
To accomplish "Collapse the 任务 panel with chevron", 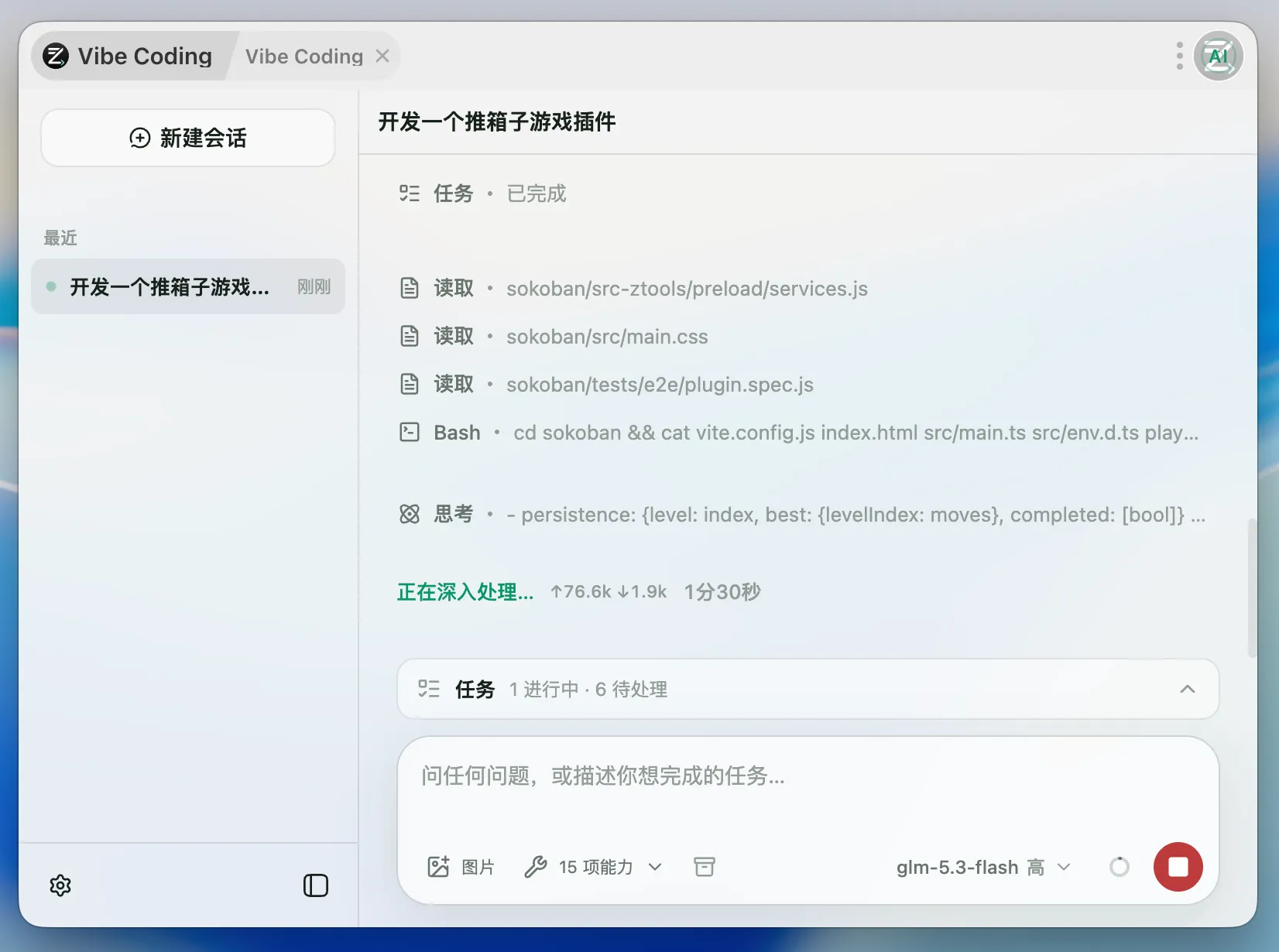I will pos(1188,689).
